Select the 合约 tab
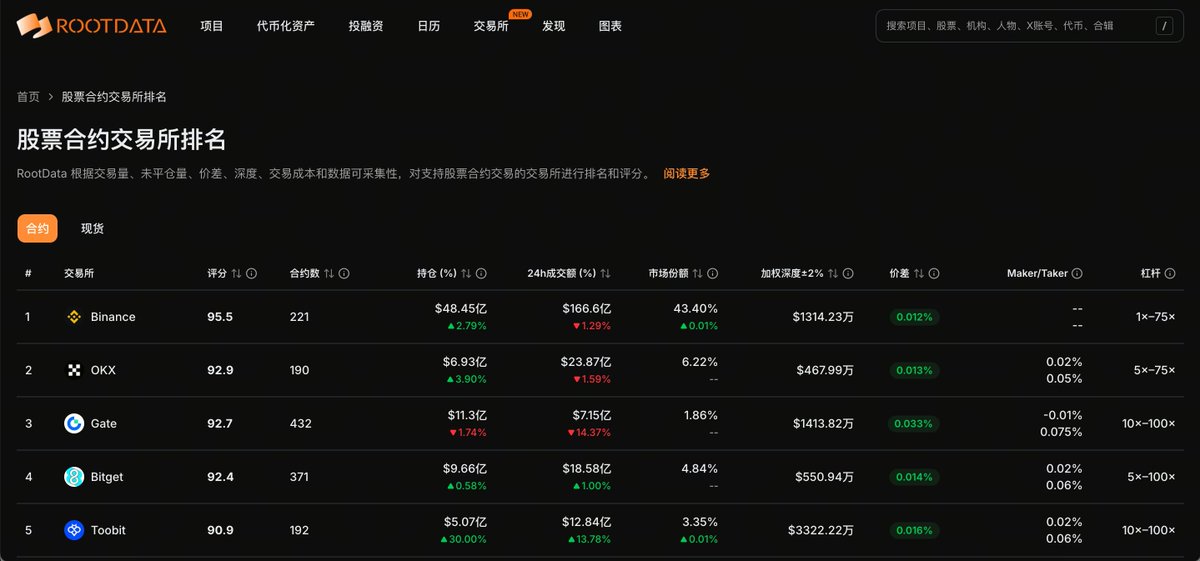 [x=37, y=228]
